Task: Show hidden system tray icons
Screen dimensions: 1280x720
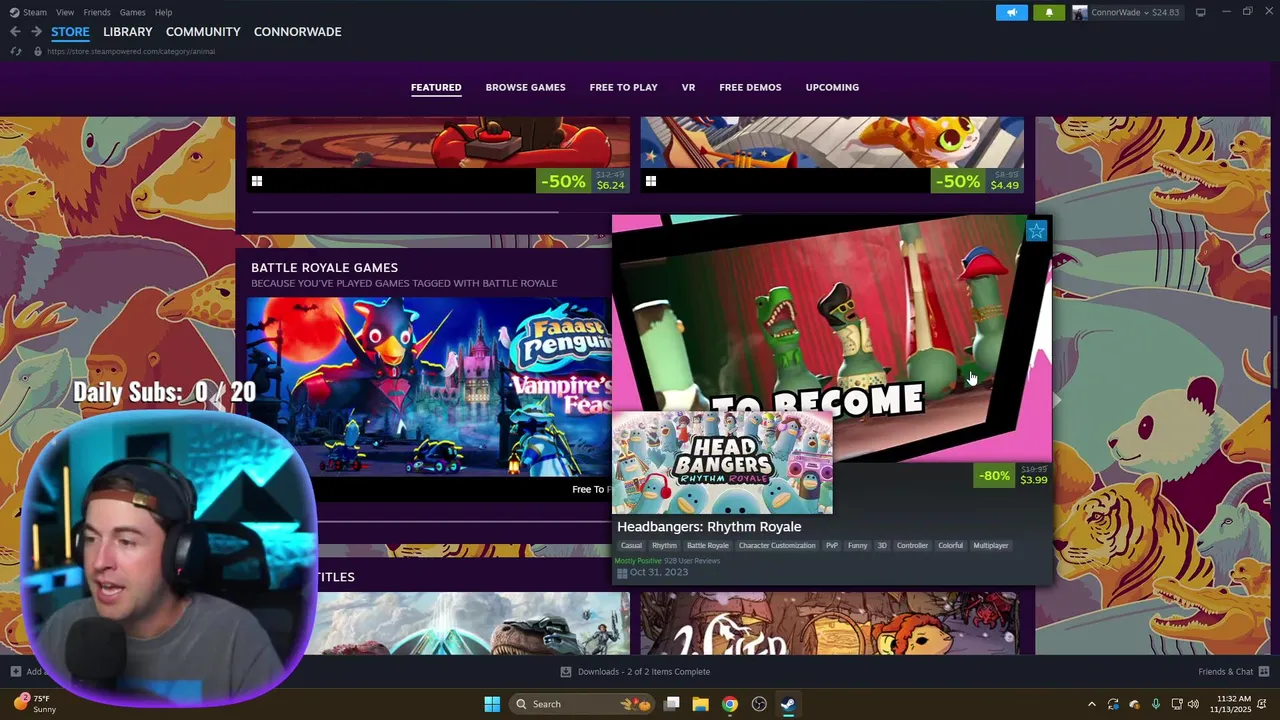Action: pos(1091,704)
